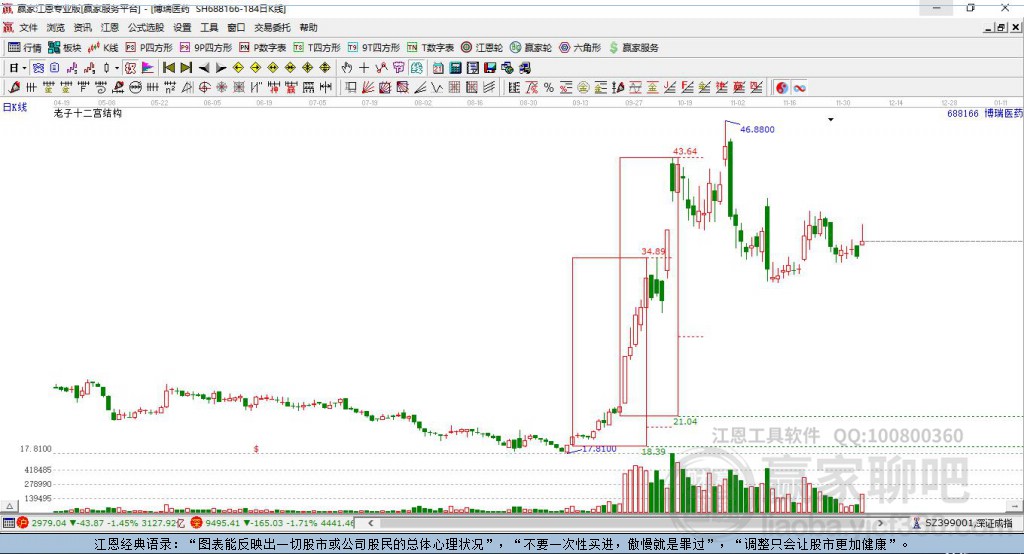Jump to first bar with skip-back icon
The image size is (1024, 554).
(x=169, y=68)
